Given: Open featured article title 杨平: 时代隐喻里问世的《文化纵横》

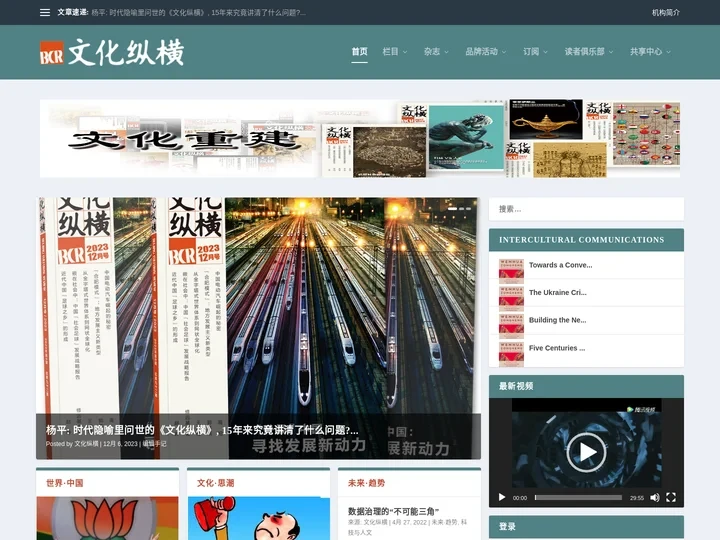Looking at the screenshot, I should (x=202, y=430).
